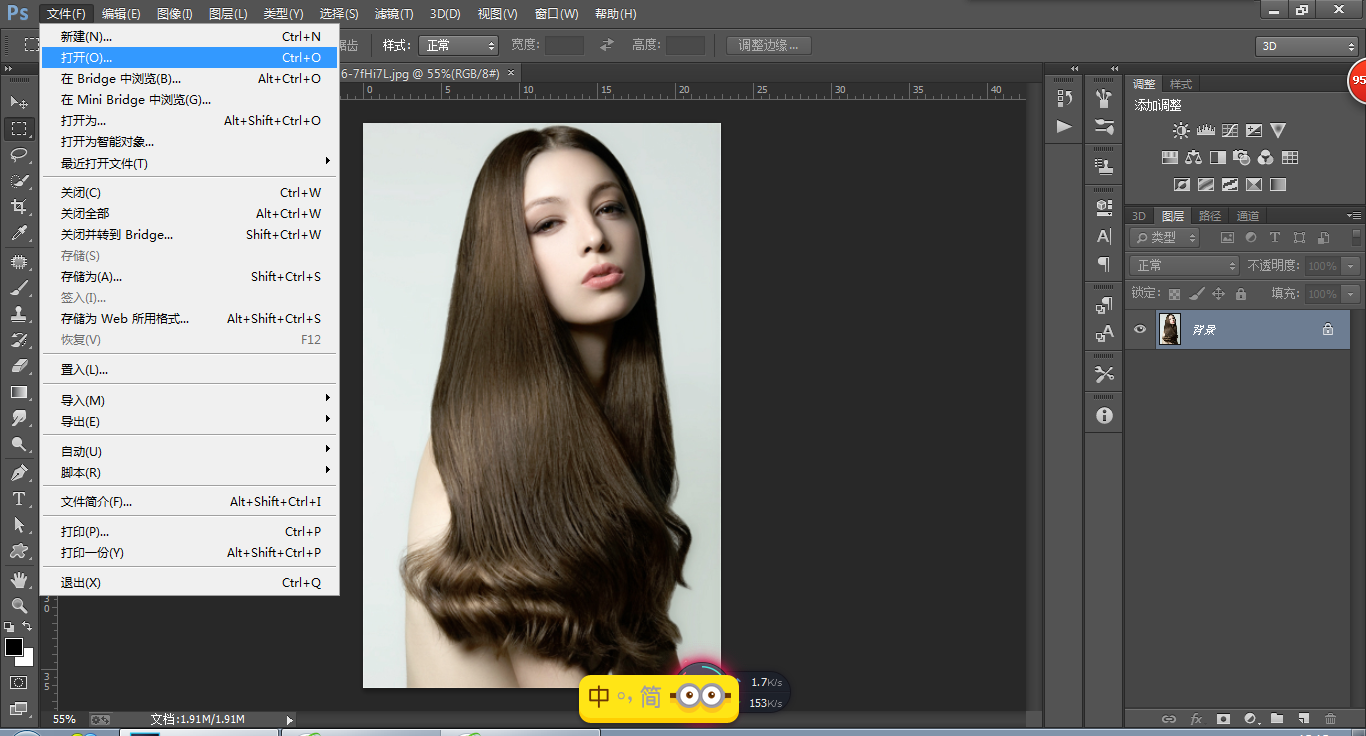Open the 样式 正常 dropdown in options bar
The image size is (1366, 736).
[458, 45]
